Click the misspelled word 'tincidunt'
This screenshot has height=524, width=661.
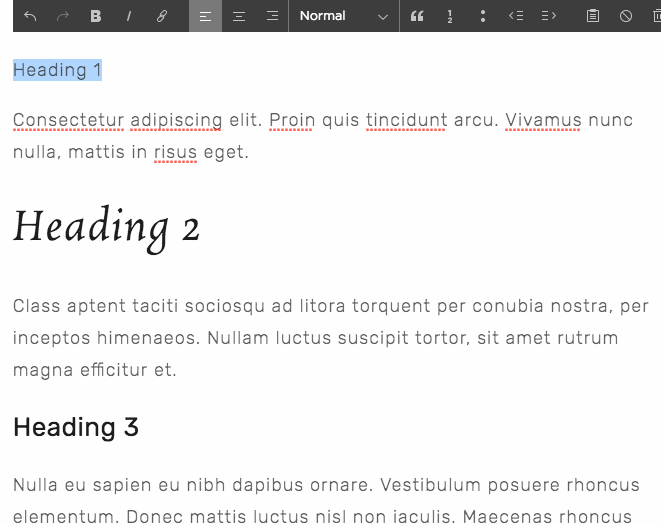406,121
